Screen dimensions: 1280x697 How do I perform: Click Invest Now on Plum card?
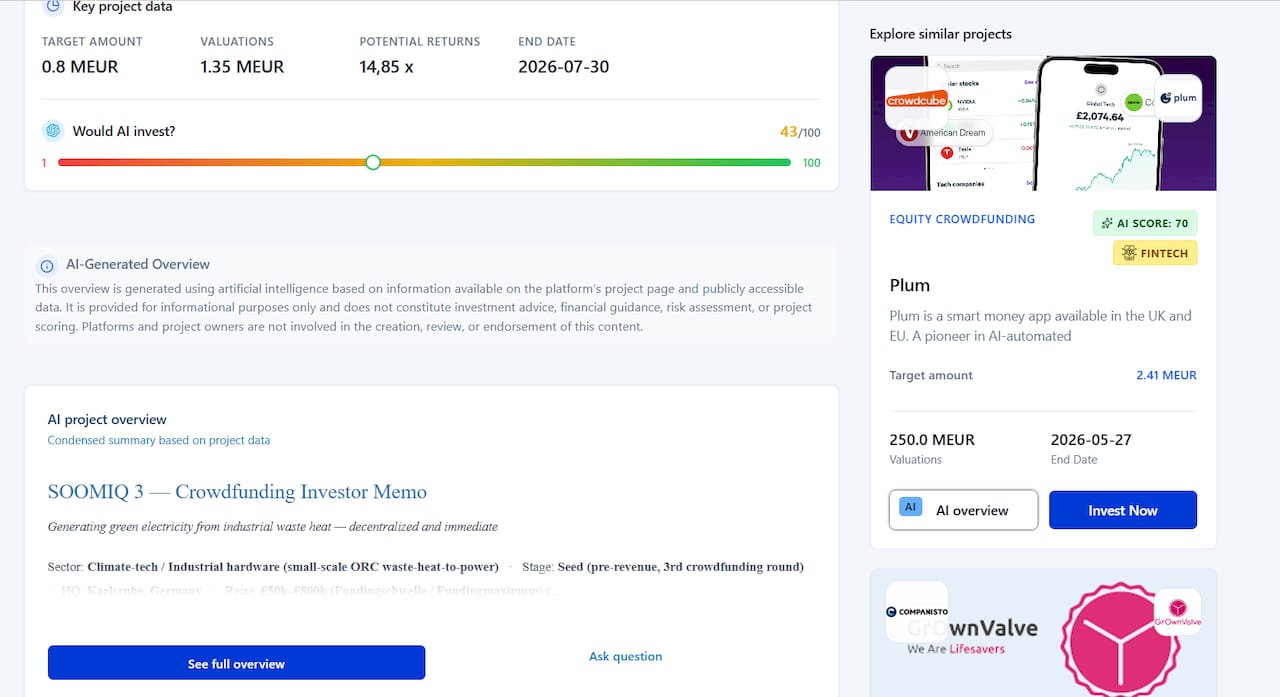pos(1123,510)
